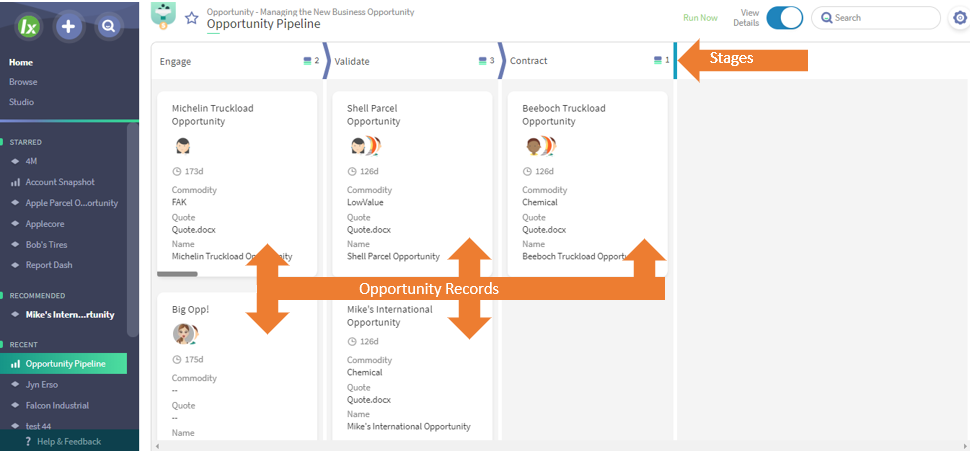Open the Shell Parcel Opportunity card title
The width and height of the screenshot is (970, 453).
click(x=373, y=115)
